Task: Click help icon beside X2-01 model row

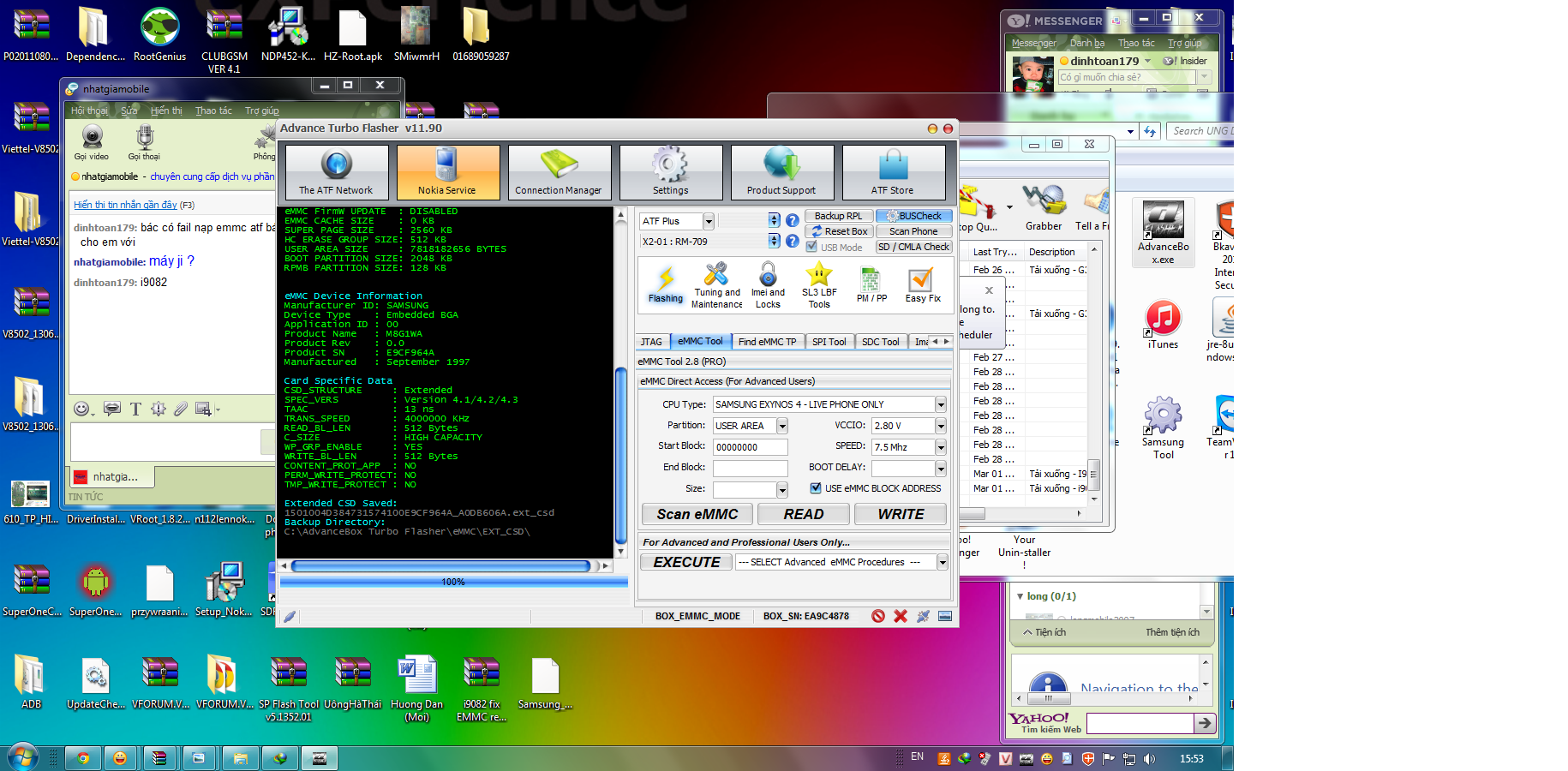Action: coord(793,242)
